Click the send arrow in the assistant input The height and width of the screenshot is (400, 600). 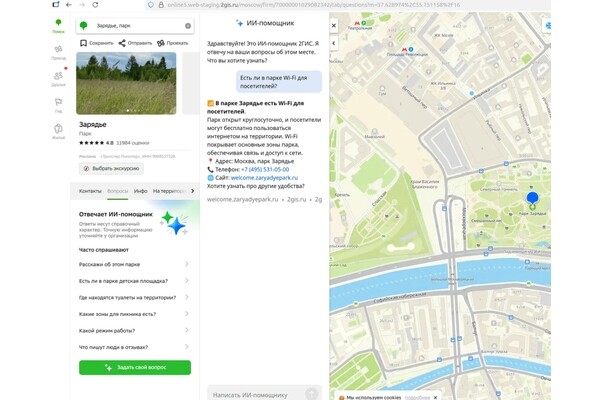(311, 393)
